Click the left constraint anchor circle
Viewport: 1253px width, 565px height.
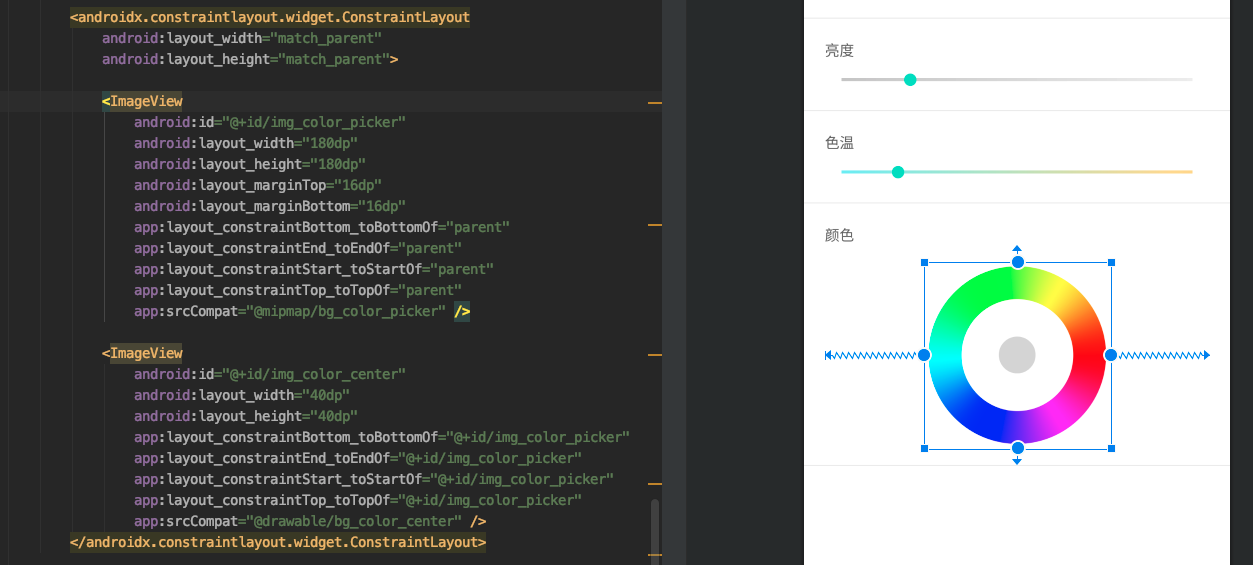(924, 355)
